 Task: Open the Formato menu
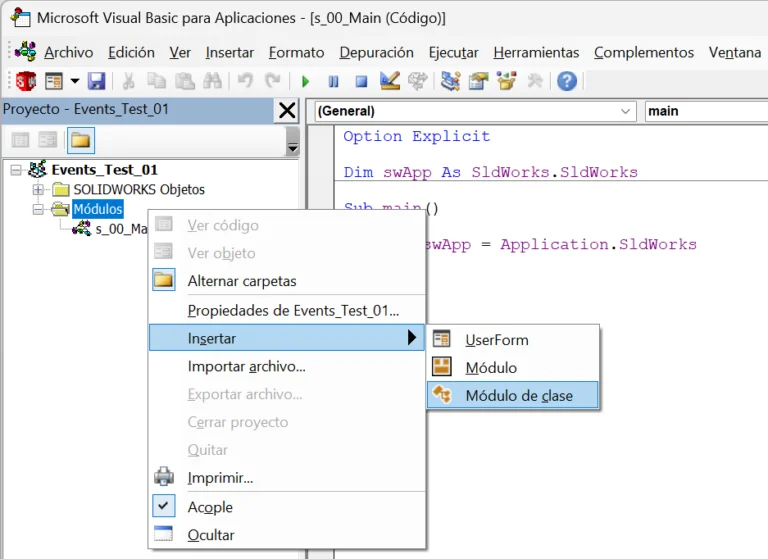click(x=296, y=52)
